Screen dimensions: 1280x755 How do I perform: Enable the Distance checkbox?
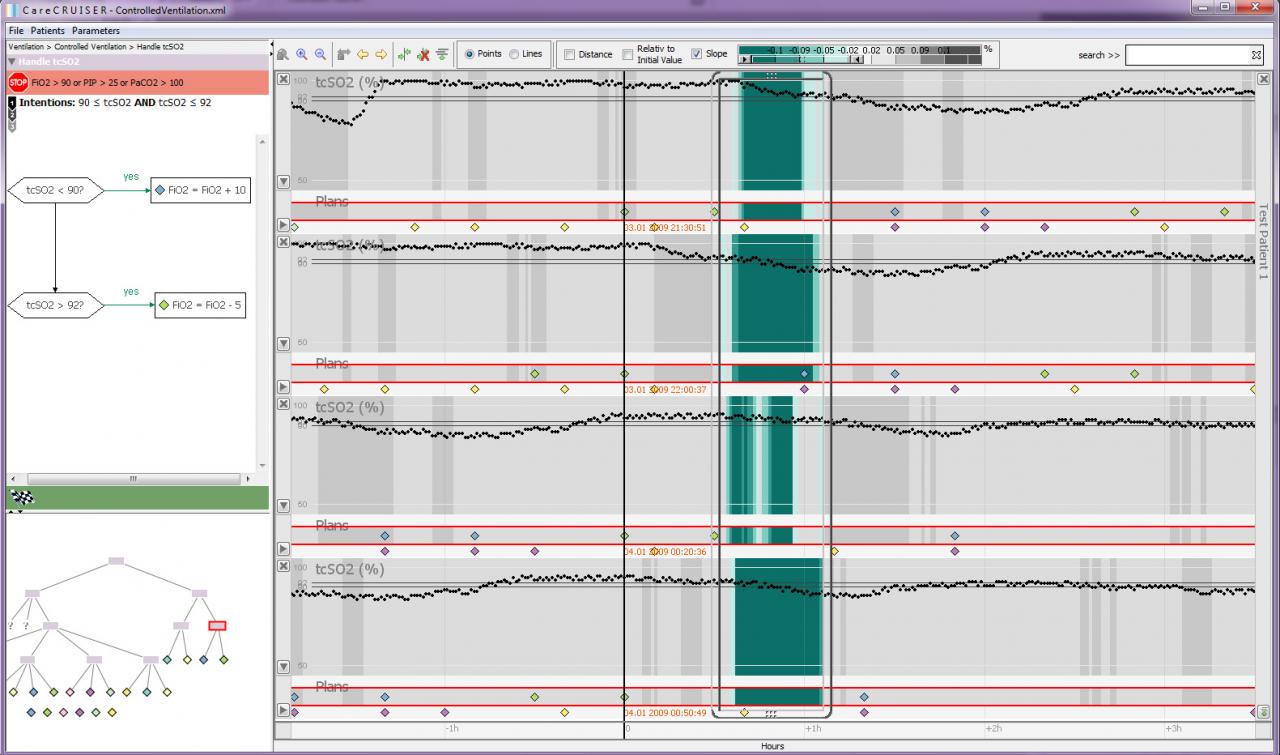(568, 55)
